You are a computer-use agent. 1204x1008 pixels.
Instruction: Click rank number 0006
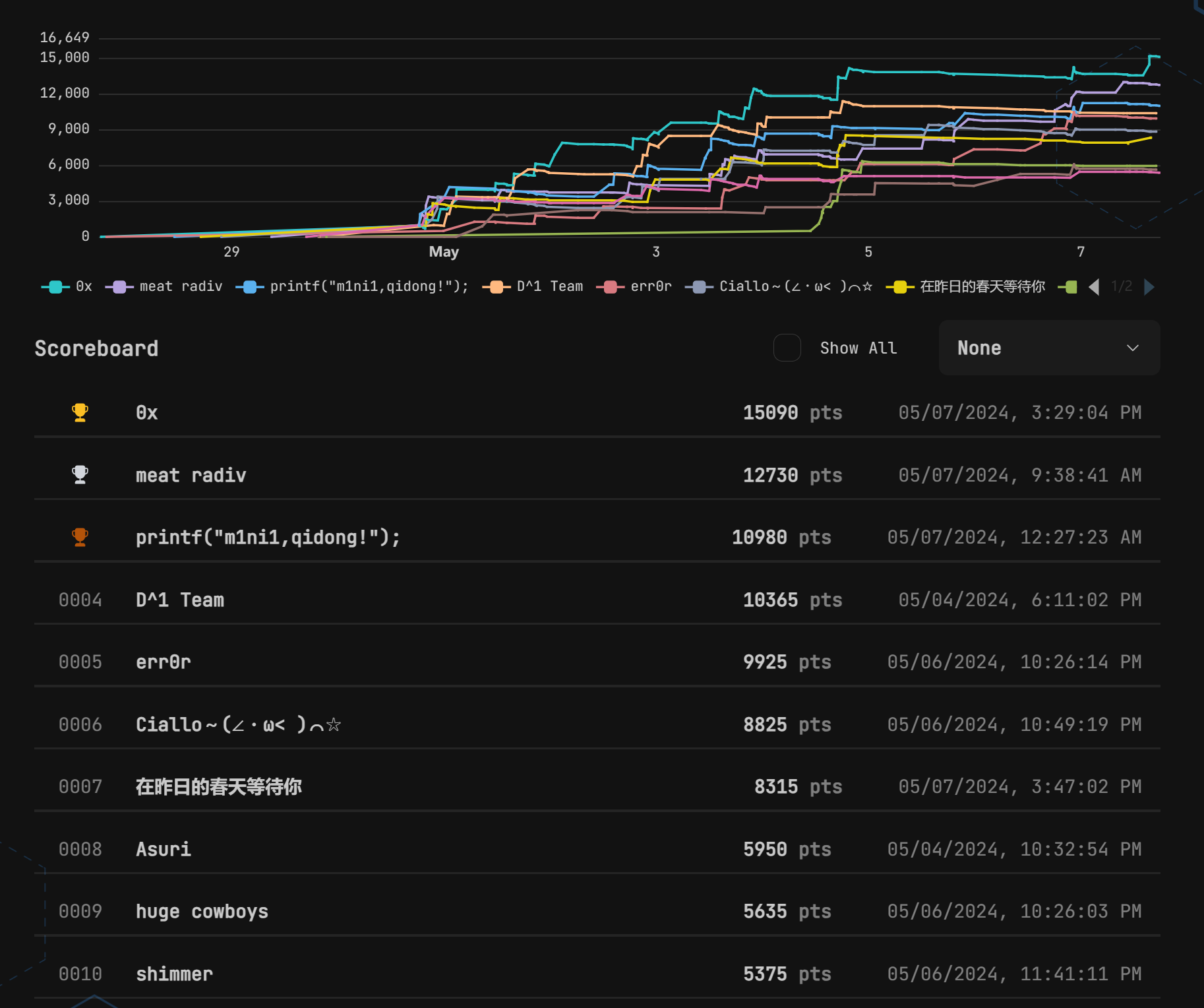click(80, 724)
